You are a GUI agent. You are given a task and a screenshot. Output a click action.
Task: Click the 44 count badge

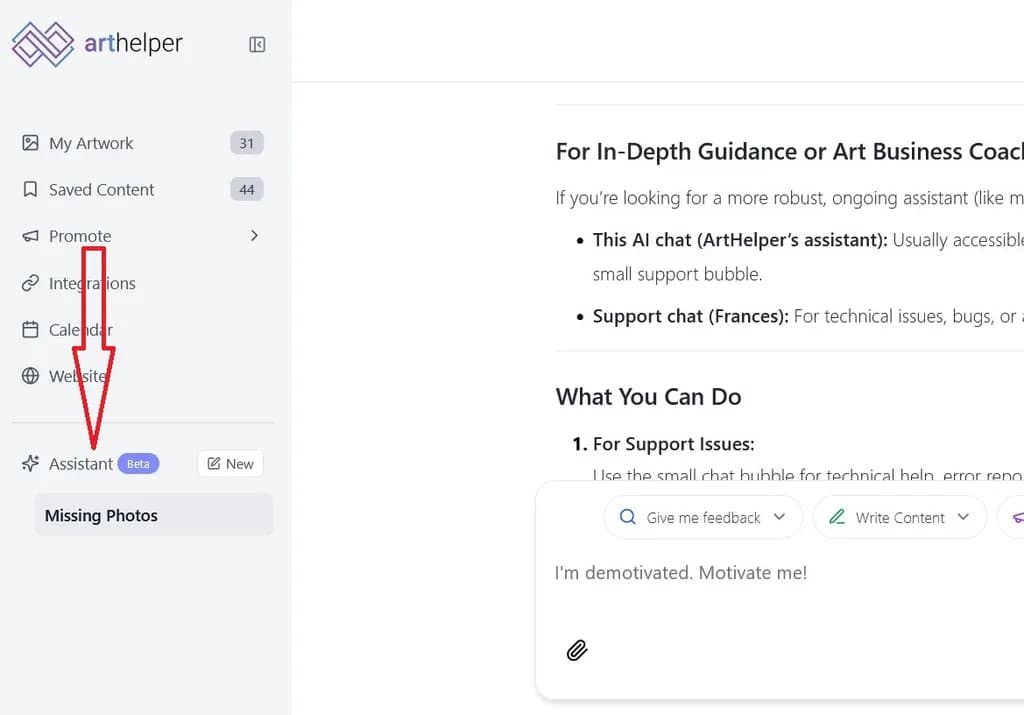coord(246,189)
